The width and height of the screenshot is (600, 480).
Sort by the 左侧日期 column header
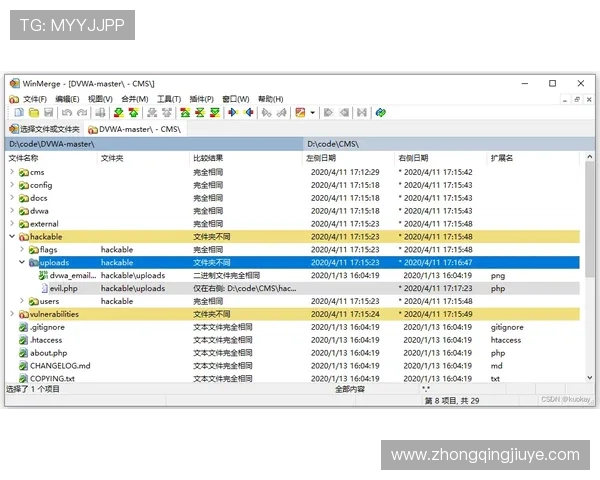[348, 158]
